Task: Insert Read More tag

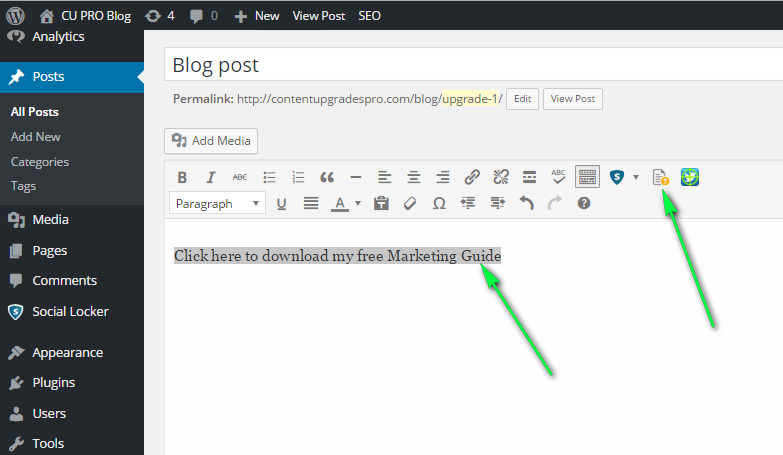Action: [x=529, y=177]
